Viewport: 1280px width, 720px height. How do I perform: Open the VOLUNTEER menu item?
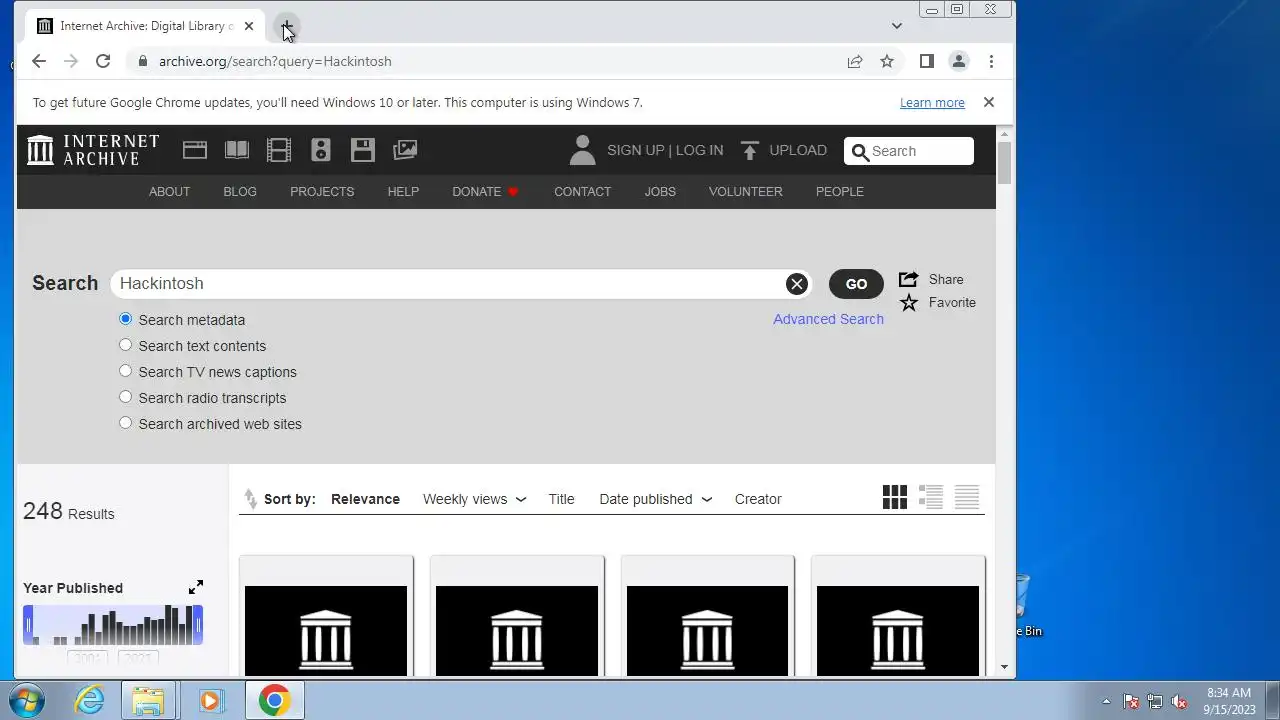pyautogui.click(x=746, y=192)
